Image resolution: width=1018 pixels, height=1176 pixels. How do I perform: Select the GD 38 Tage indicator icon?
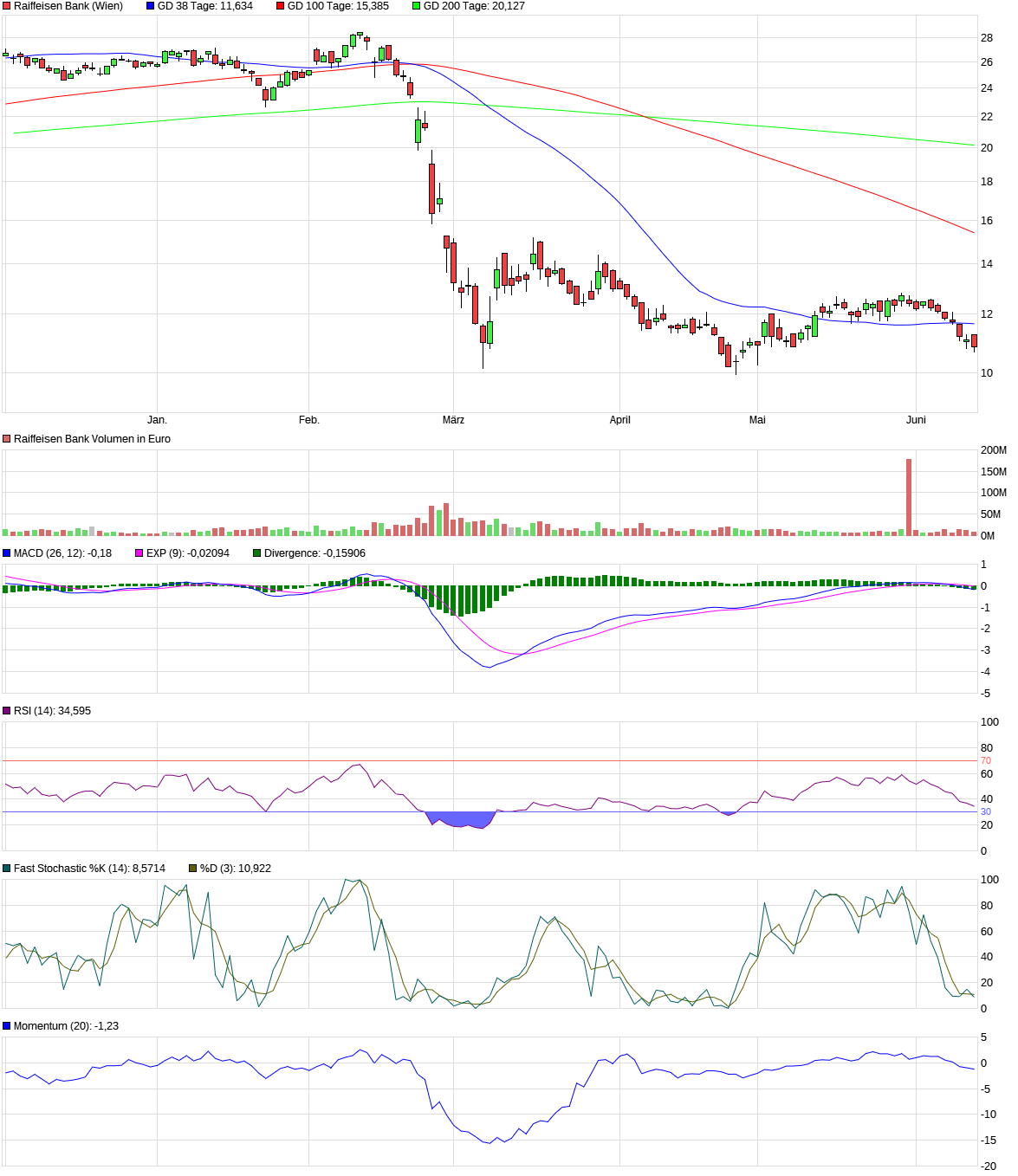pos(149,7)
